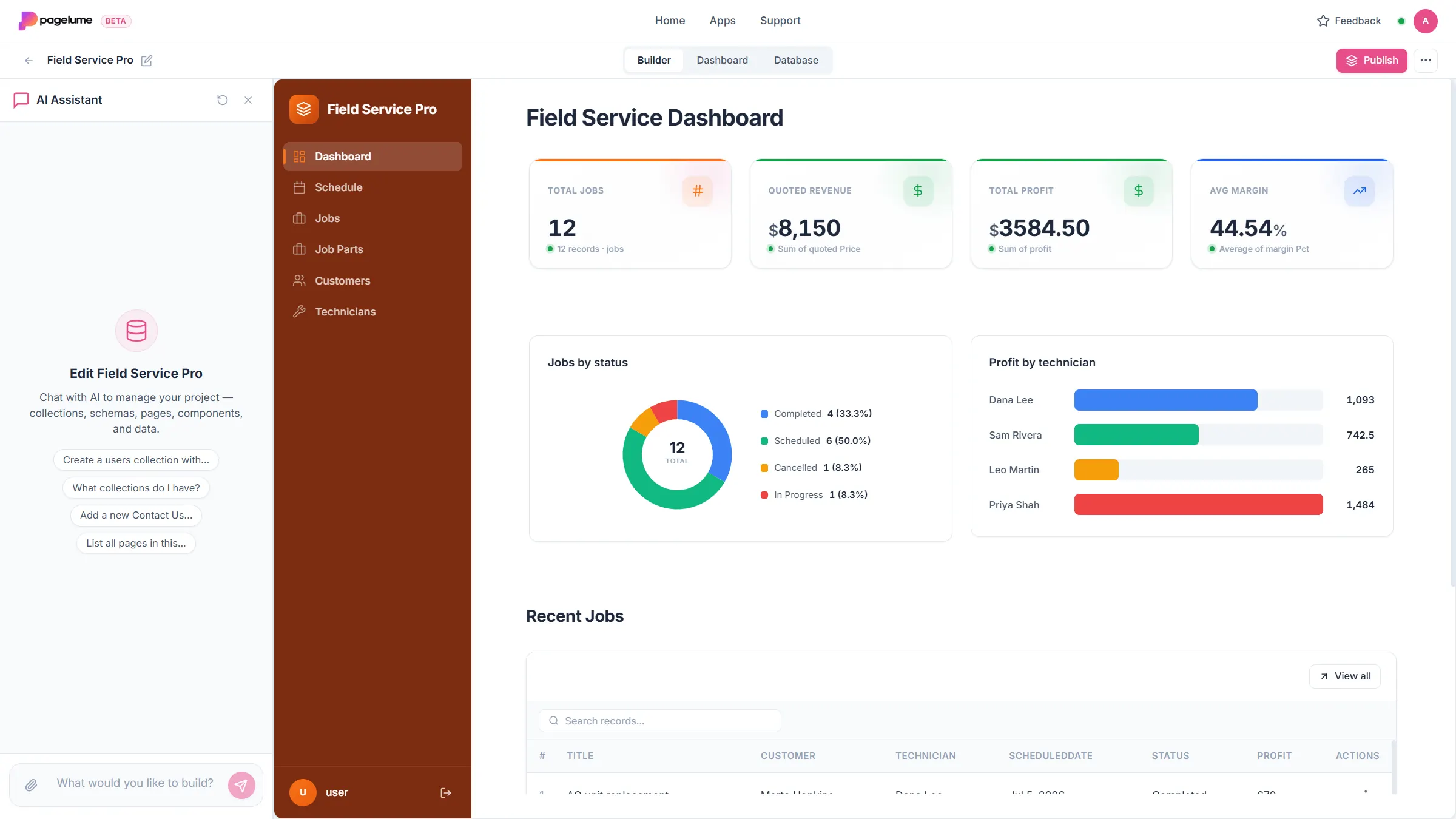Image resolution: width=1456 pixels, height=819 pixels.
Task: Close the AI Assistant panel
Action: coord(248,100)
